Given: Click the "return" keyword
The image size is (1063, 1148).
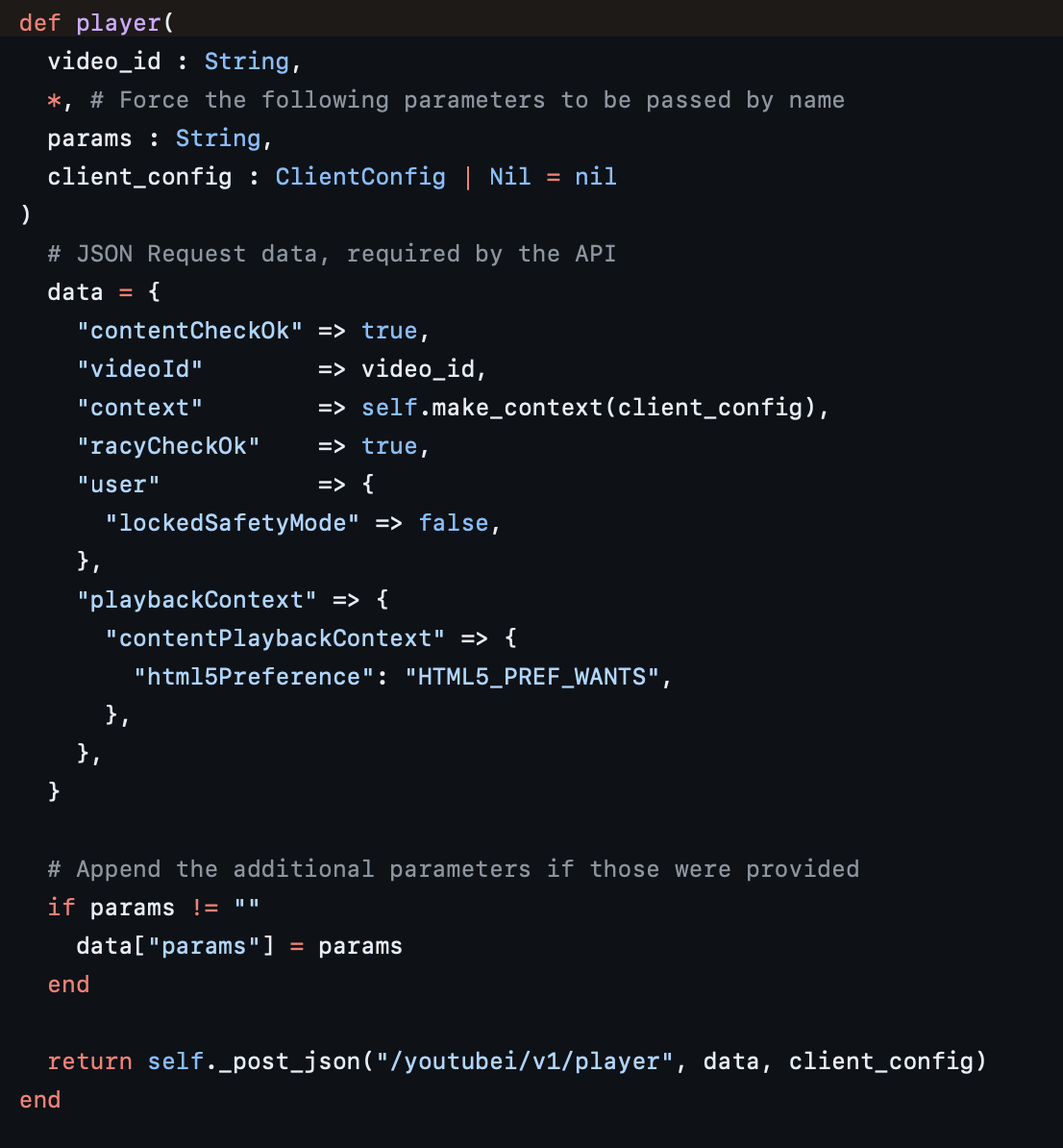Looking at the screenshot, I should pyautogui.click(x=89, y=1061).
